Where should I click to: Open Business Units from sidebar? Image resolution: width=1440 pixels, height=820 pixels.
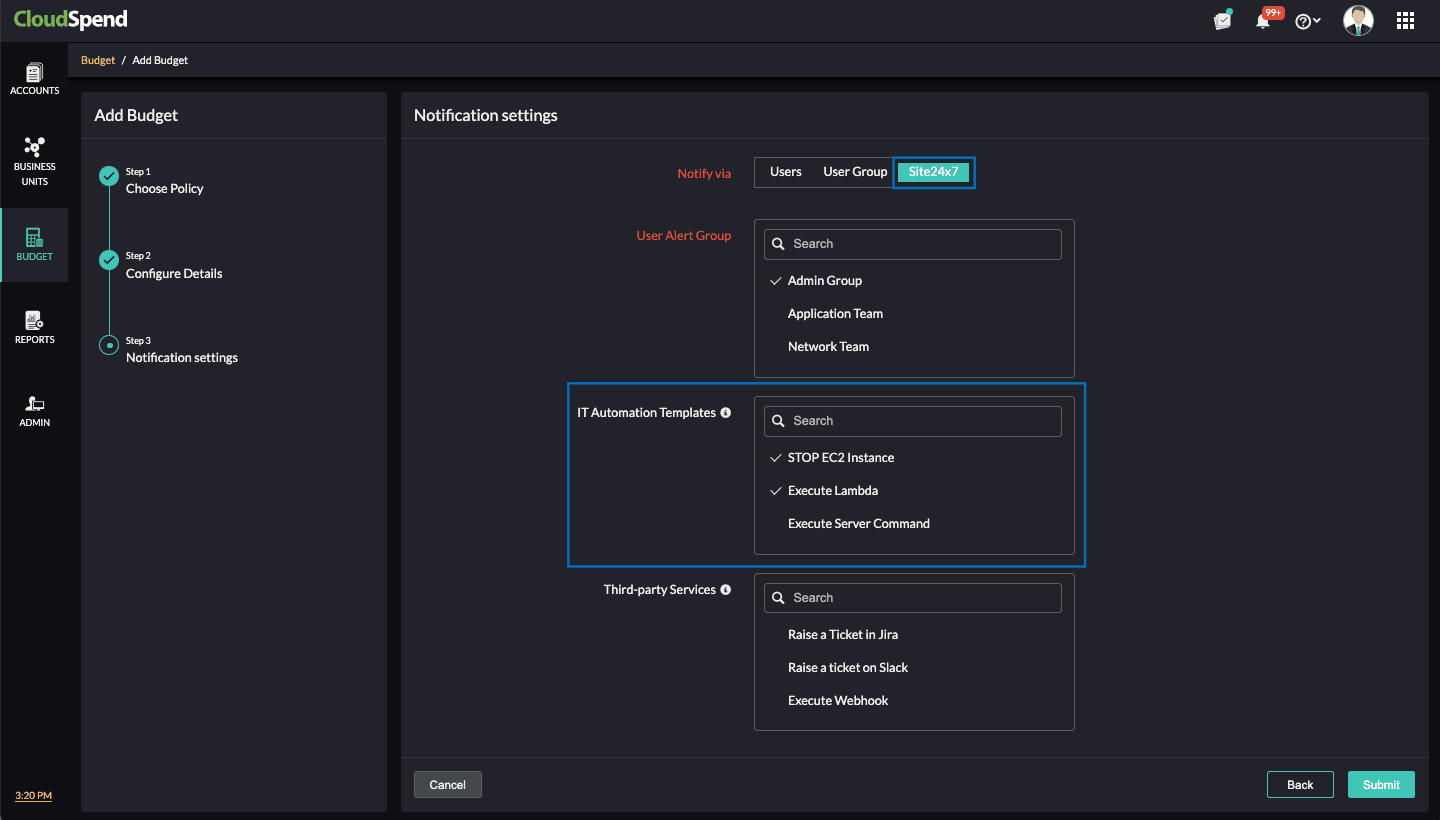point(34,160)
